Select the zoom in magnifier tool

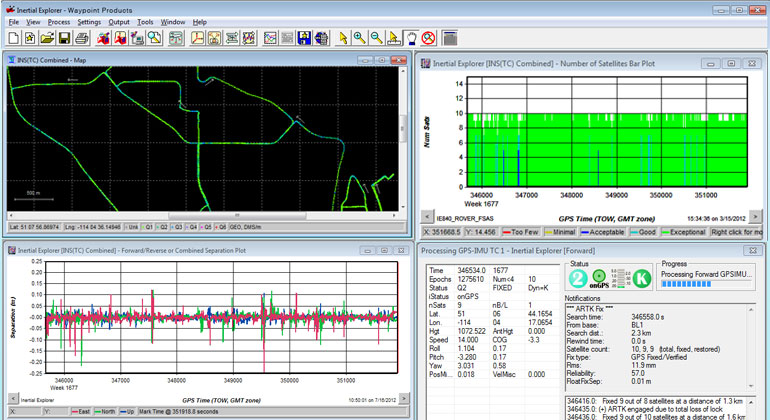[359, 38]
